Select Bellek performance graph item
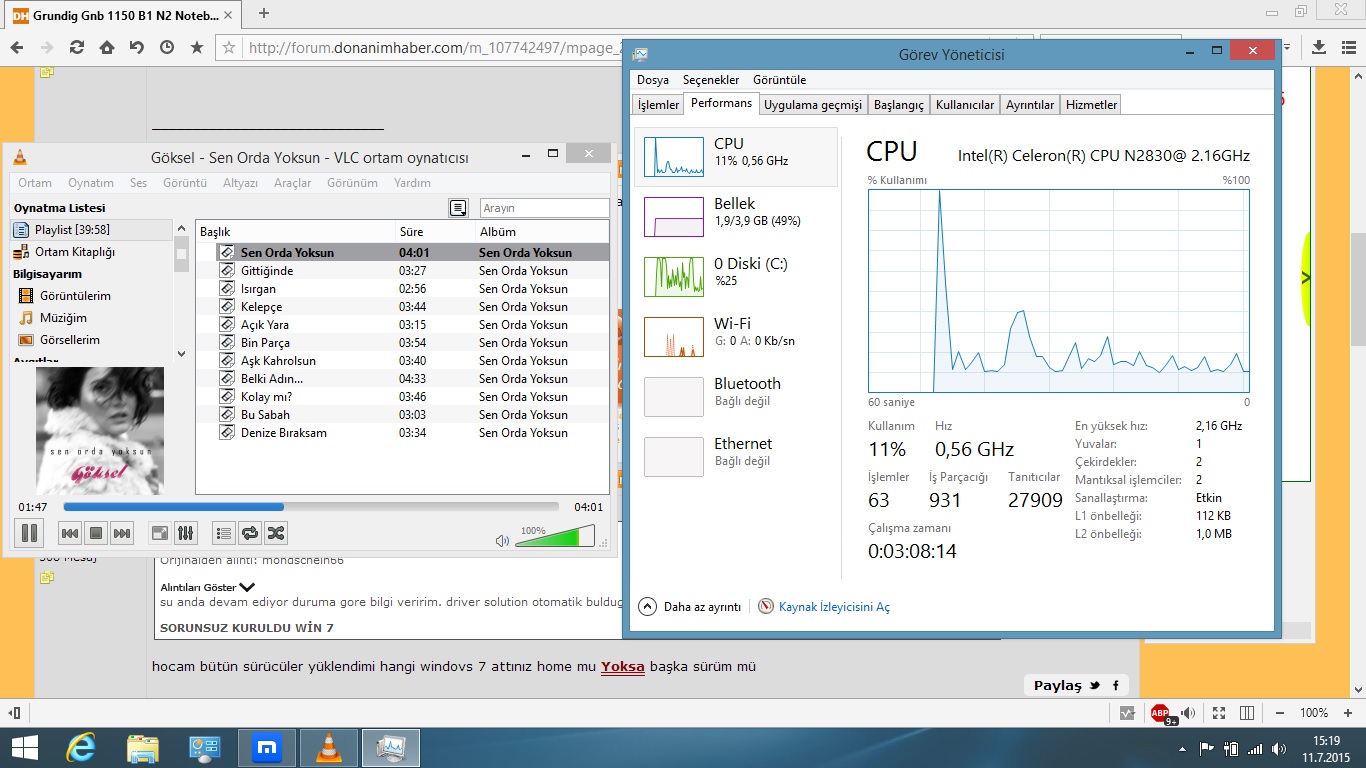This screenshot has height=768, width=1366. [736, 216]
